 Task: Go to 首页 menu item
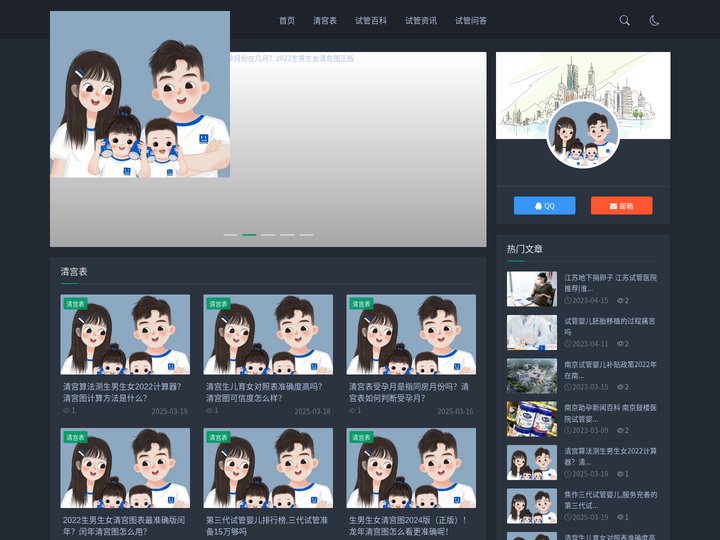click(287, 21)
